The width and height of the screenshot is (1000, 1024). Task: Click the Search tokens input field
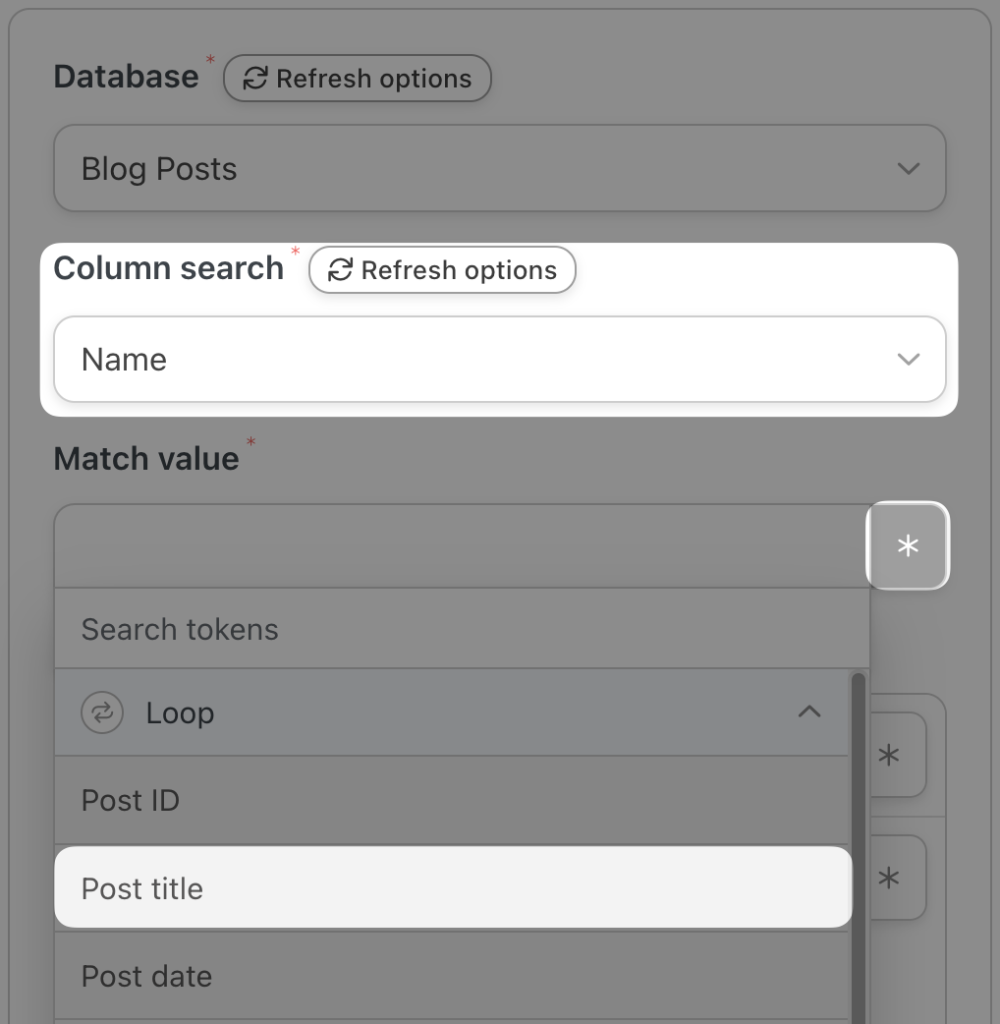tap(460, 628)
